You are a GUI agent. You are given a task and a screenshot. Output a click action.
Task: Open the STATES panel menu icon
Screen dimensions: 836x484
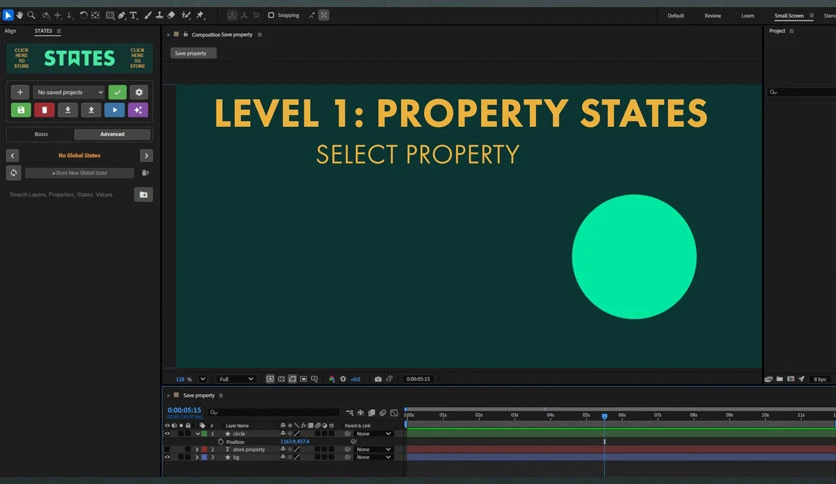59,31
